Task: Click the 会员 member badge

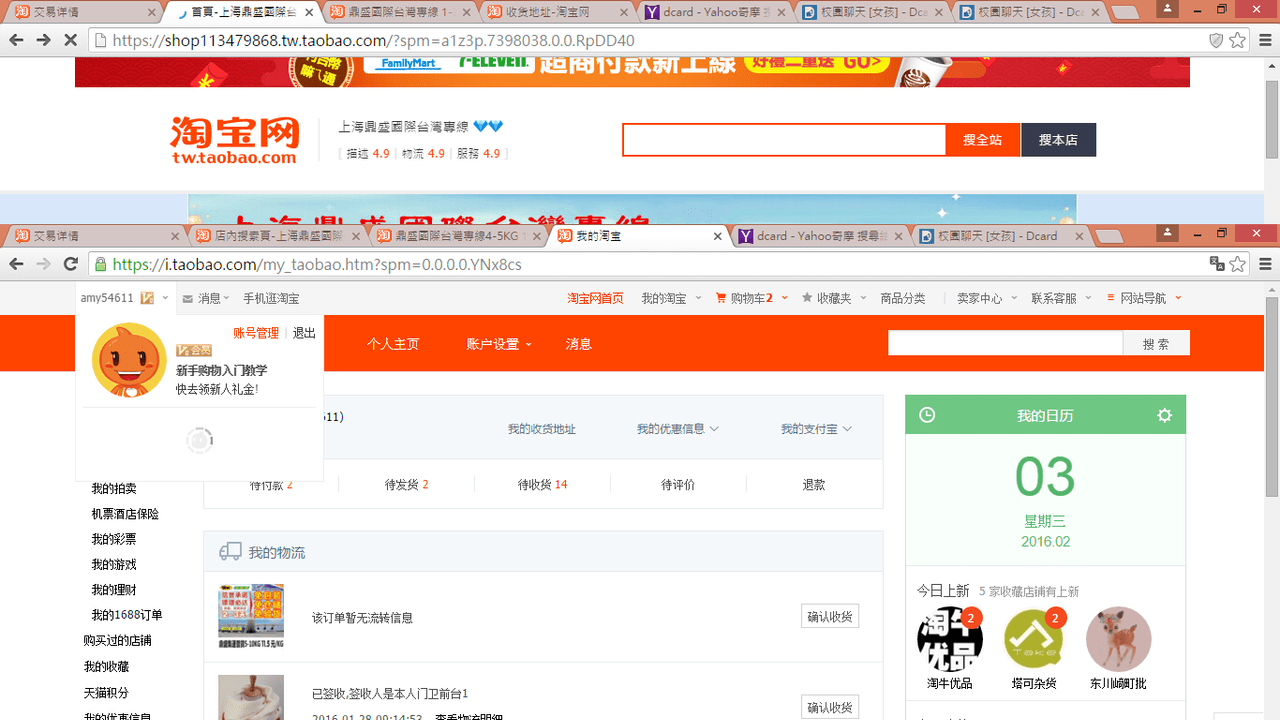Action: 193,351
